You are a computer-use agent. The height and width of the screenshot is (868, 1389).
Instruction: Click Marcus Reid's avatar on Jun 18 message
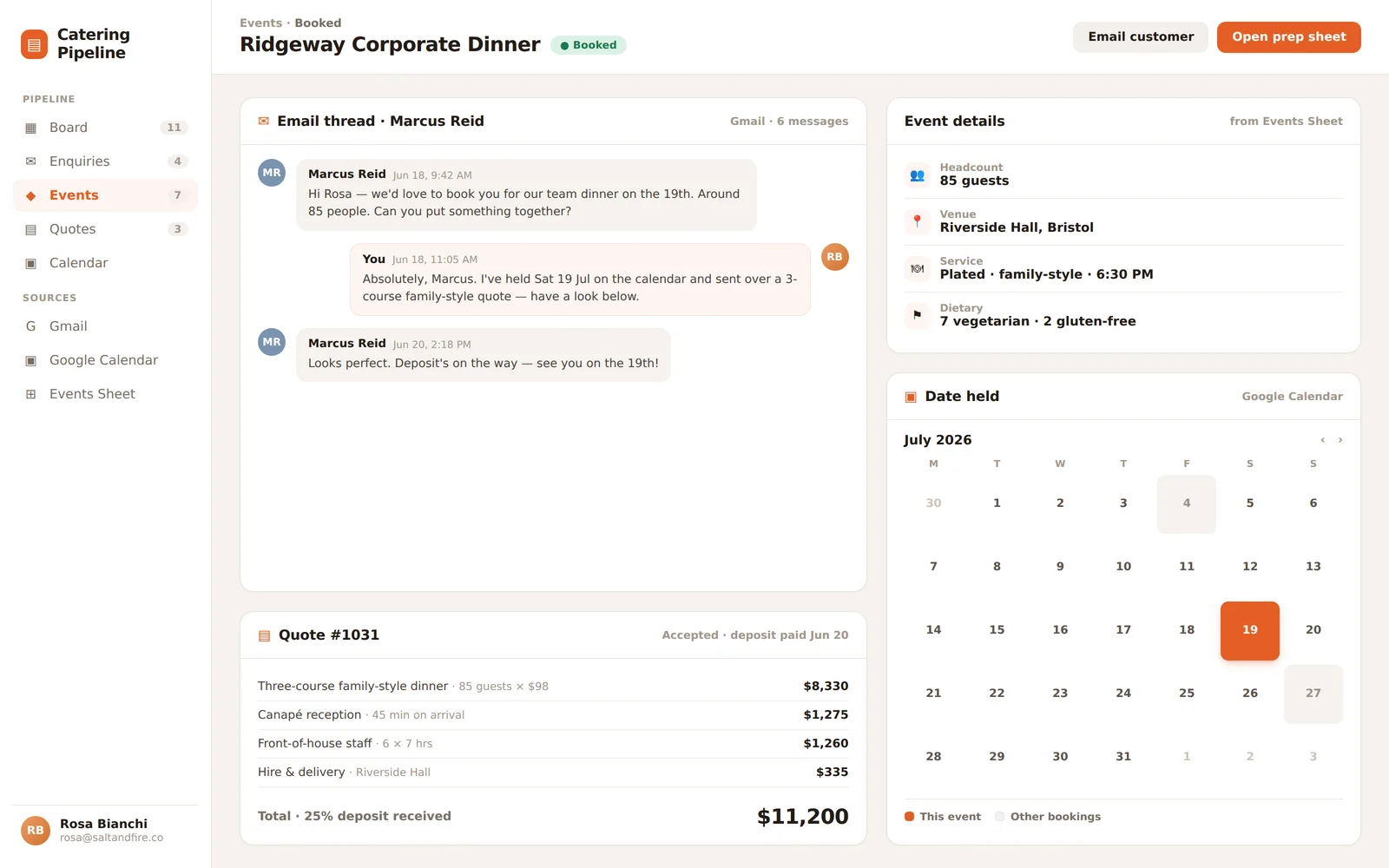tap(272, 173)
